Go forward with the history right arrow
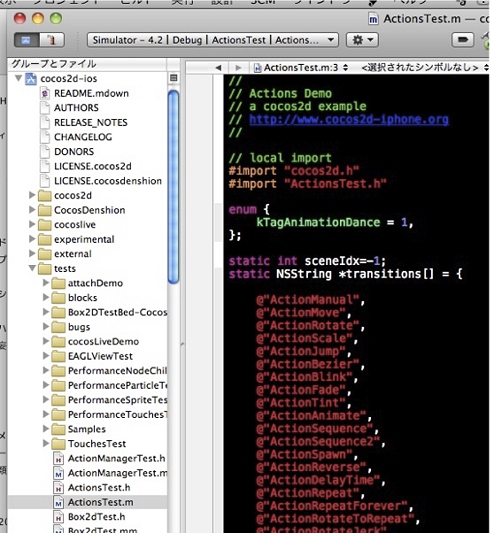Viewport: 490px width, 533px height. [x=238, y=68]
